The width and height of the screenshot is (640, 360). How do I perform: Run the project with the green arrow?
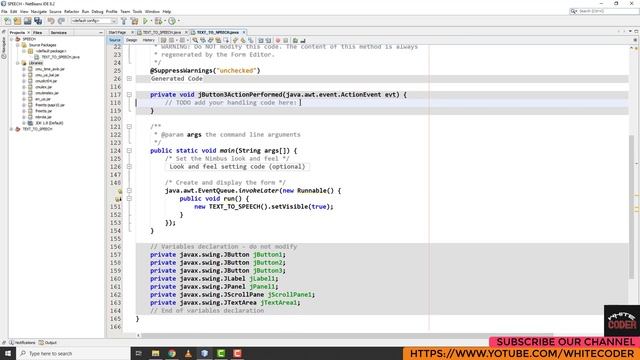[x=145, y=21]
